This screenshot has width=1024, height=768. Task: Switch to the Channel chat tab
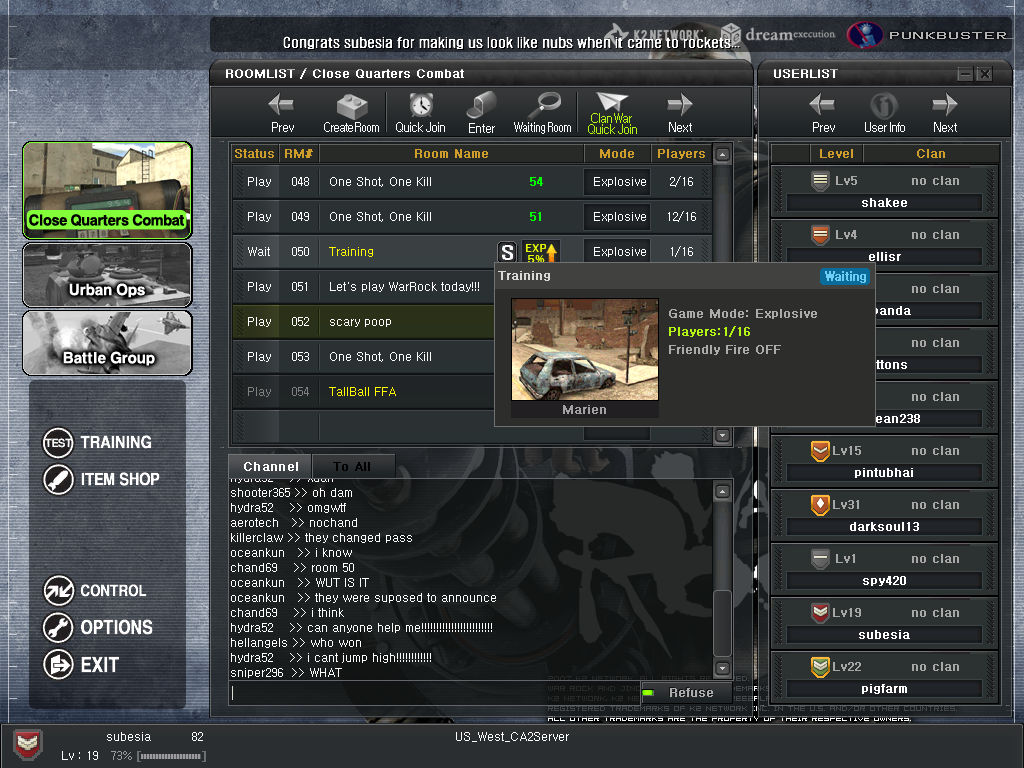[x=270, y=466]
